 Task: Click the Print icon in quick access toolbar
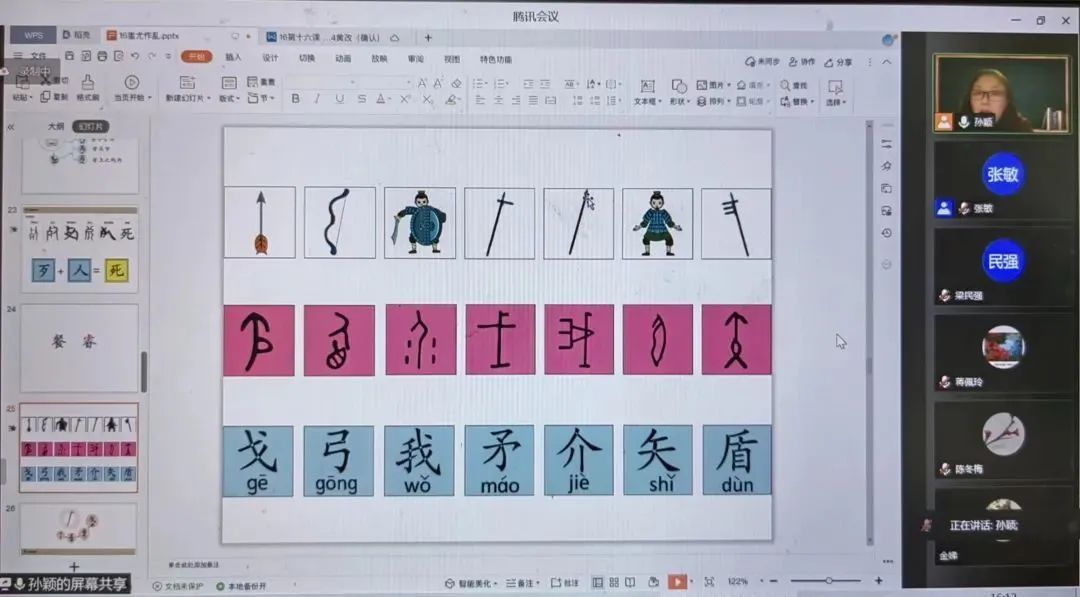click(x=102, y=56)
